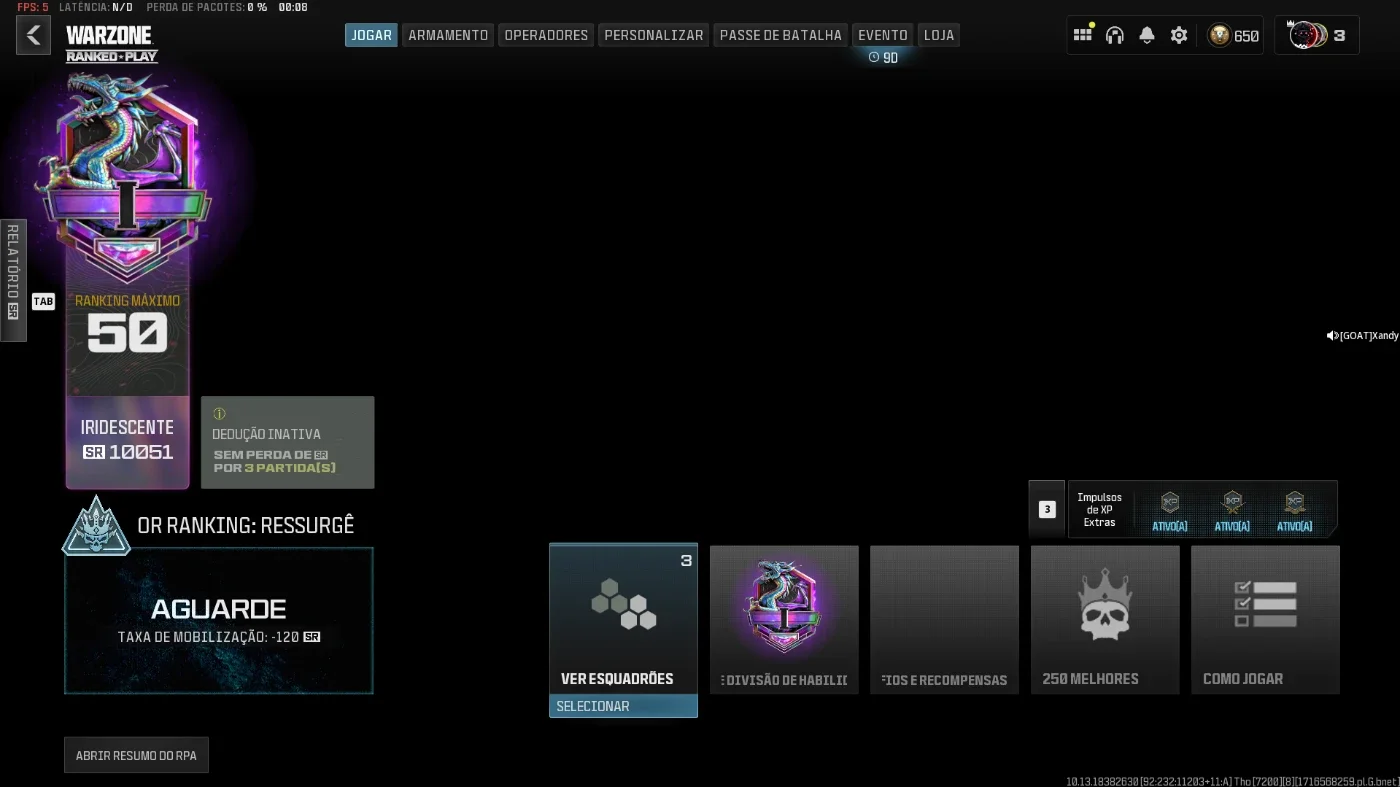The width and height of the screenshot is (1400, 787).
Task: Click the Impulsos de XP Extras label
Action: [1099, 510]
